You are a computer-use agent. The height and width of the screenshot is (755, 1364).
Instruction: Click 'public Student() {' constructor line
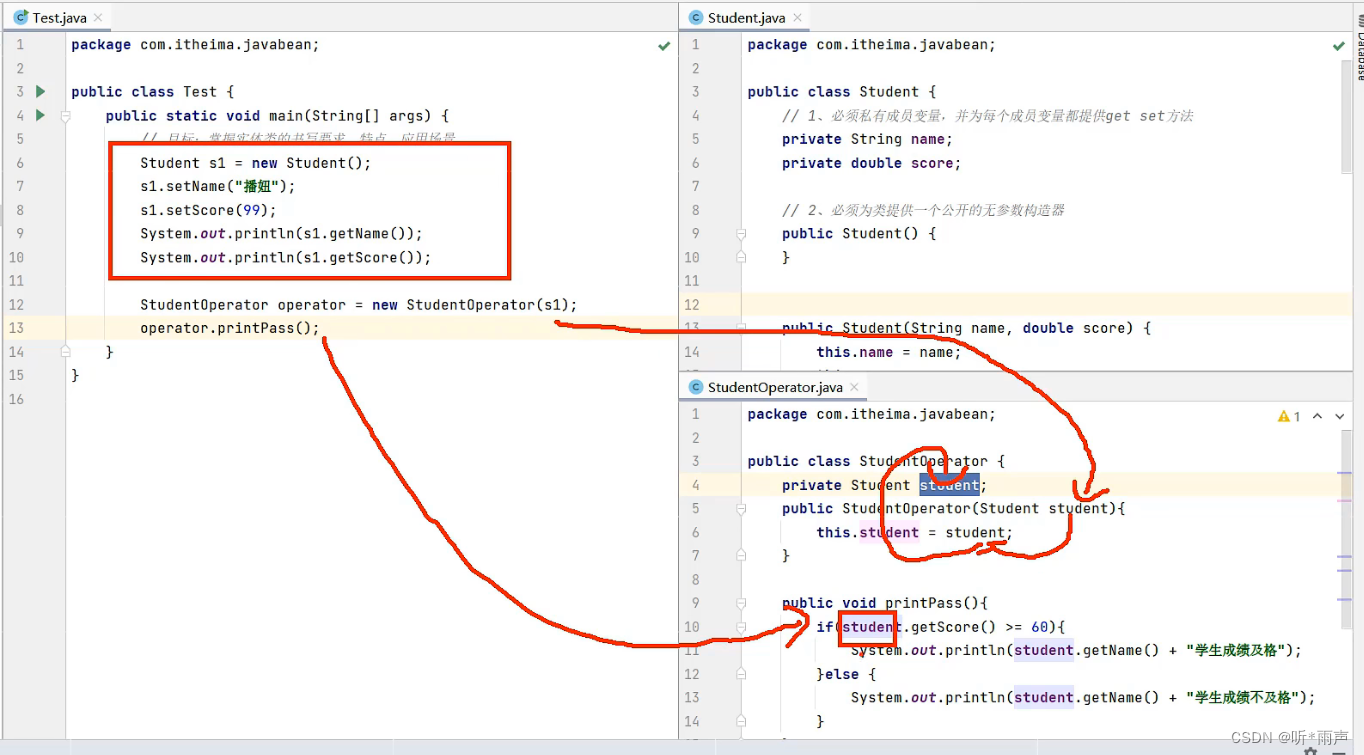tap(859, 234)
